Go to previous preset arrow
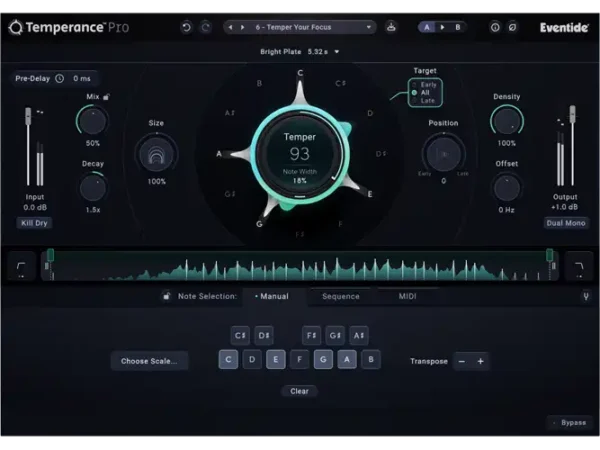 [x=230, y=27]
